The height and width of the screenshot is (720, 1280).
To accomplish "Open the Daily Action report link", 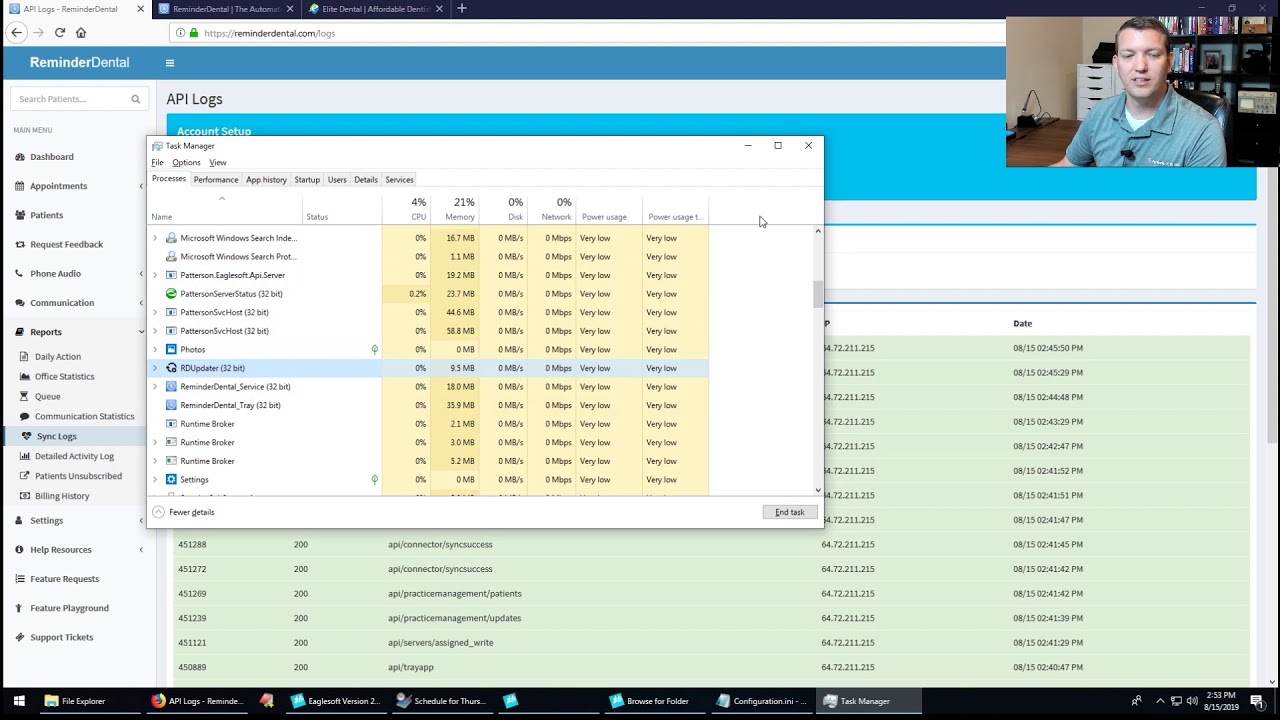I will tap(58, 357).
